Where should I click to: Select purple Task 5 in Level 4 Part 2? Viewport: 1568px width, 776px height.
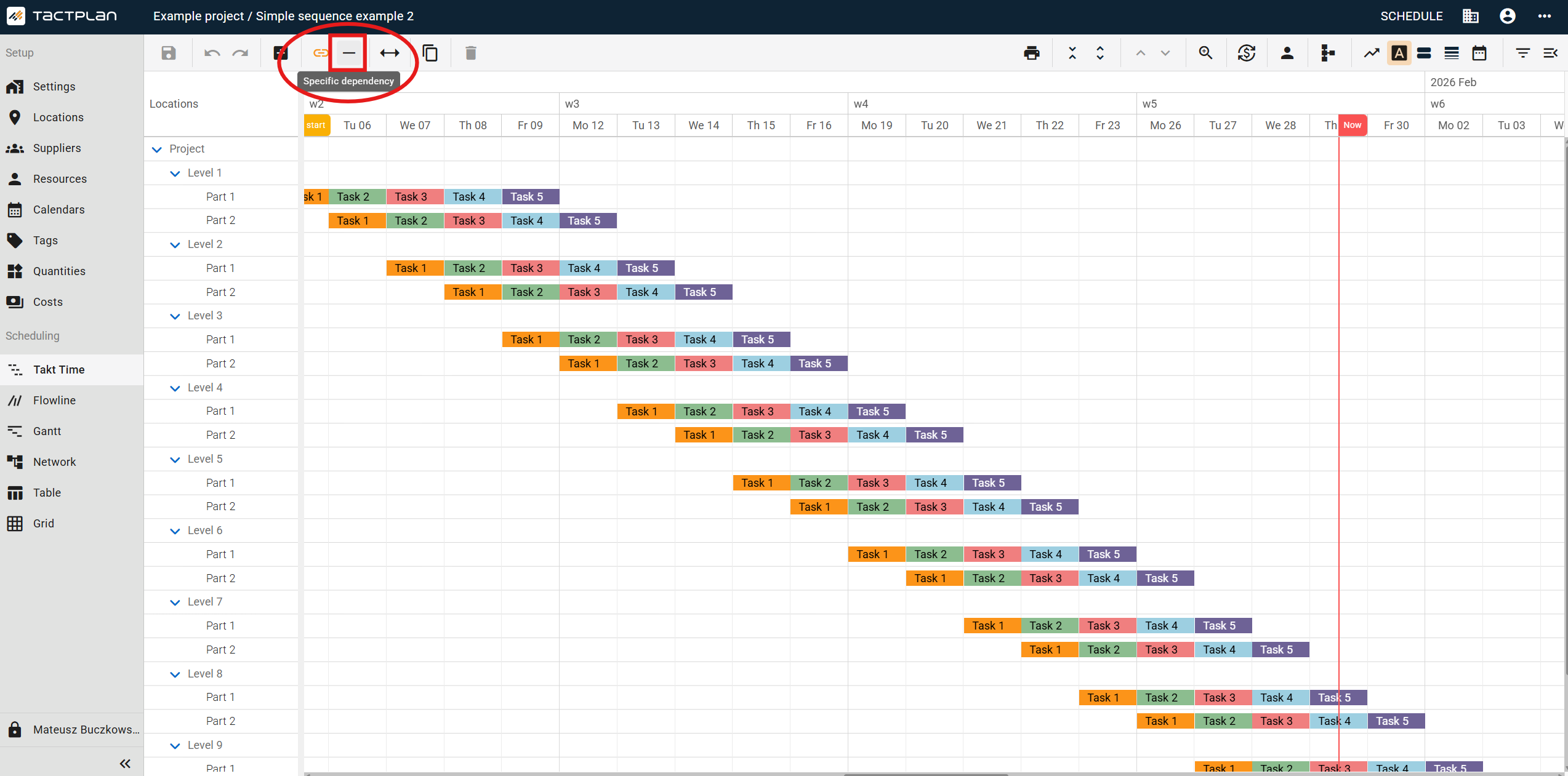point(935,435)
